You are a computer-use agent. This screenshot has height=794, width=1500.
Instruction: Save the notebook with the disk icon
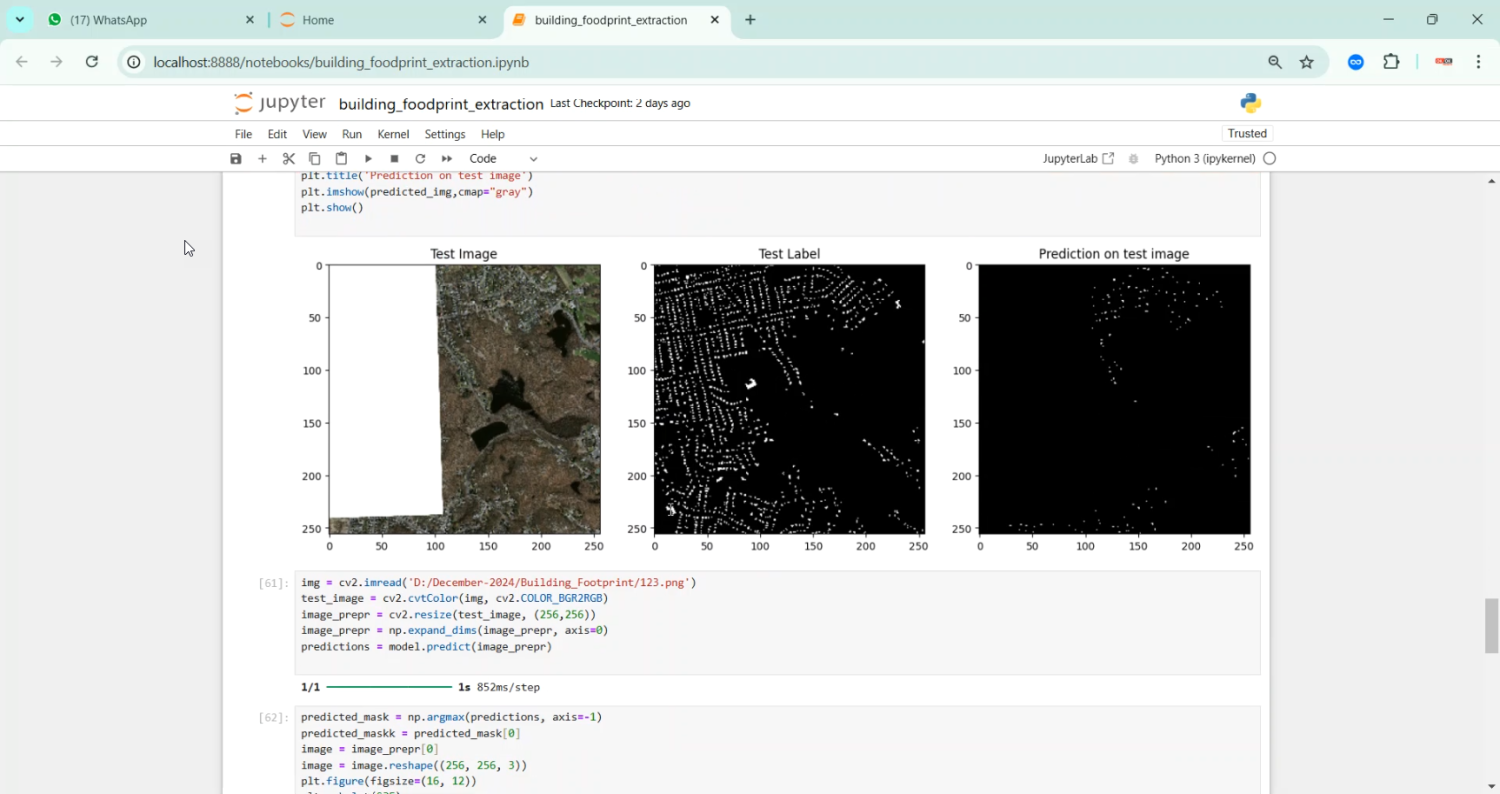(236, 159)
